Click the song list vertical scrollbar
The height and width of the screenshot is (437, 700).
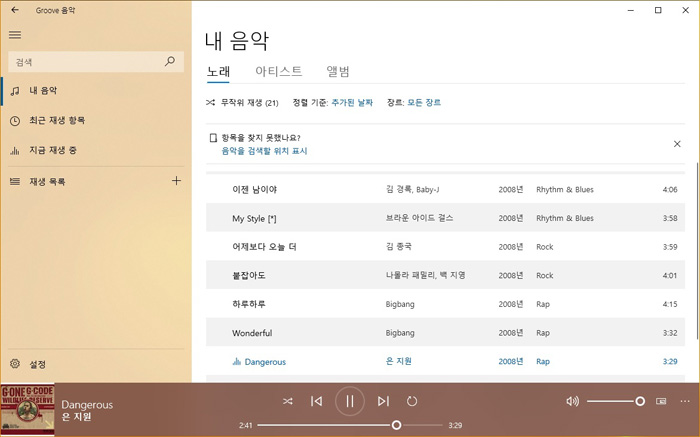(x=697, y=250)
